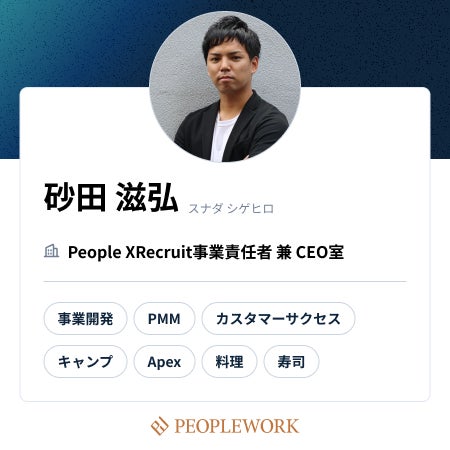Click the PEOPLEWORK logo icon

(159, 426)
